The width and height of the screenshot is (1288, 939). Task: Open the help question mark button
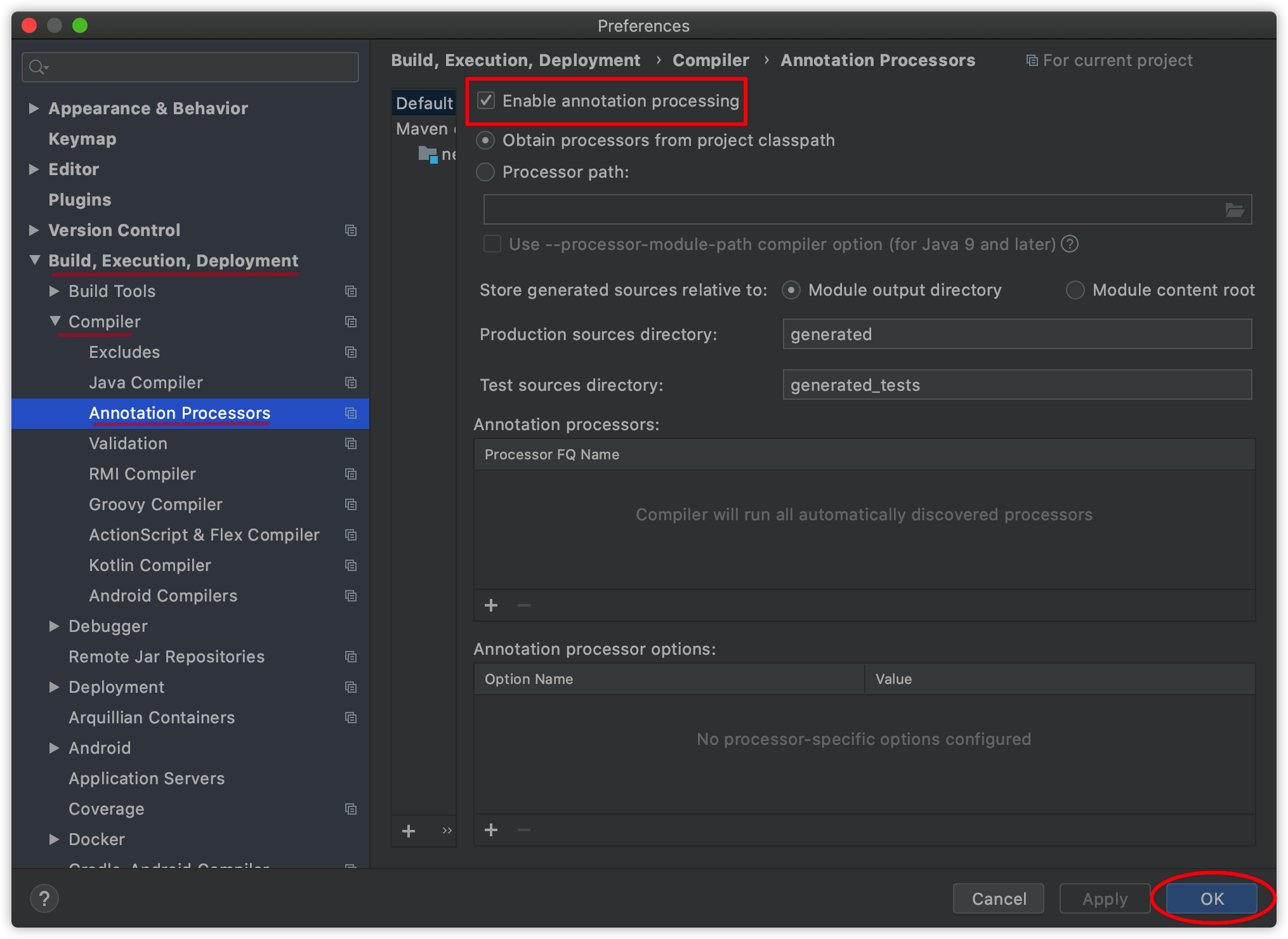click(44, 898)
